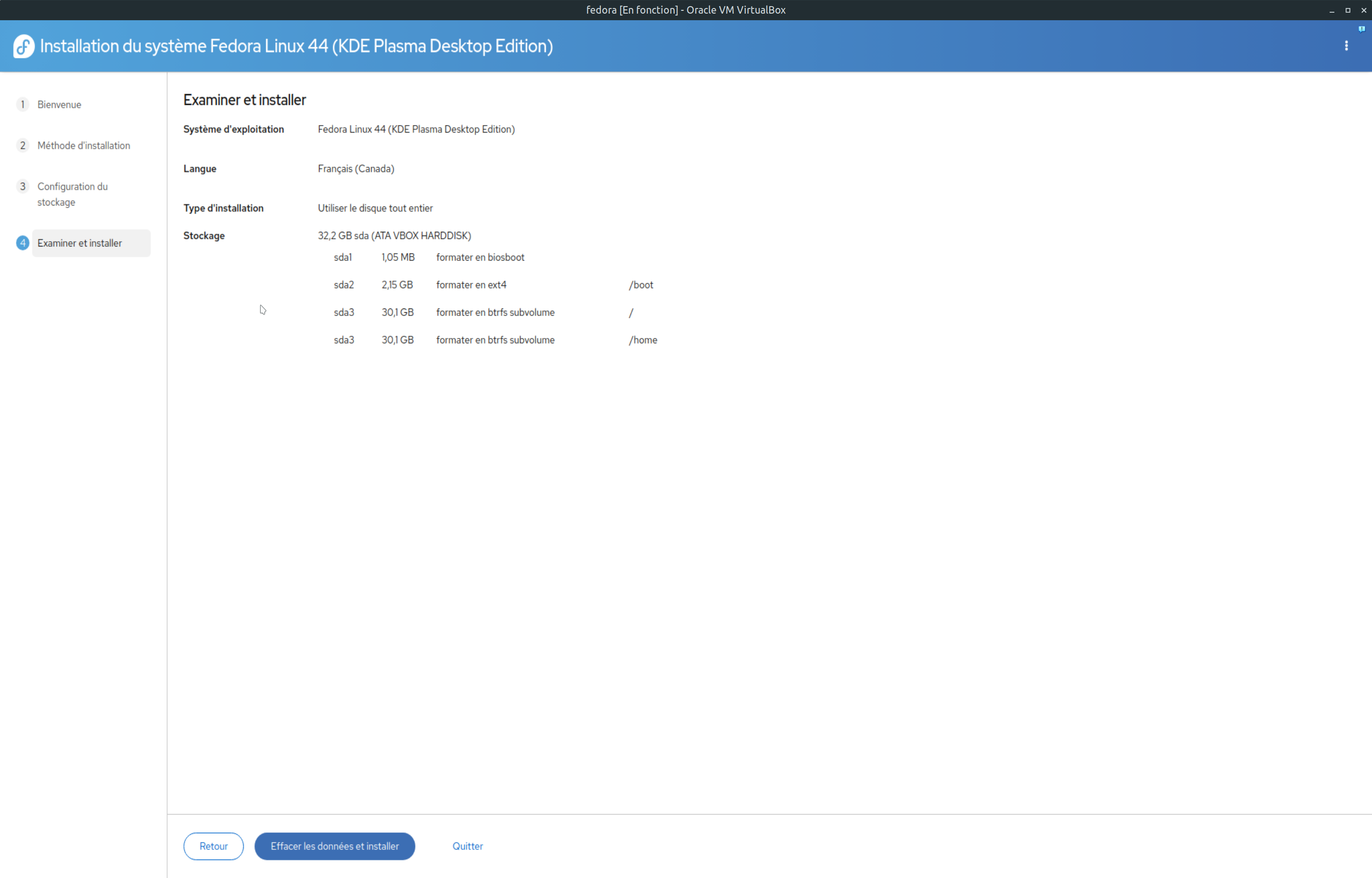Click the 1,05 MB size value
The width and height of the screenshot is (1372, 878).
point(398,257)
